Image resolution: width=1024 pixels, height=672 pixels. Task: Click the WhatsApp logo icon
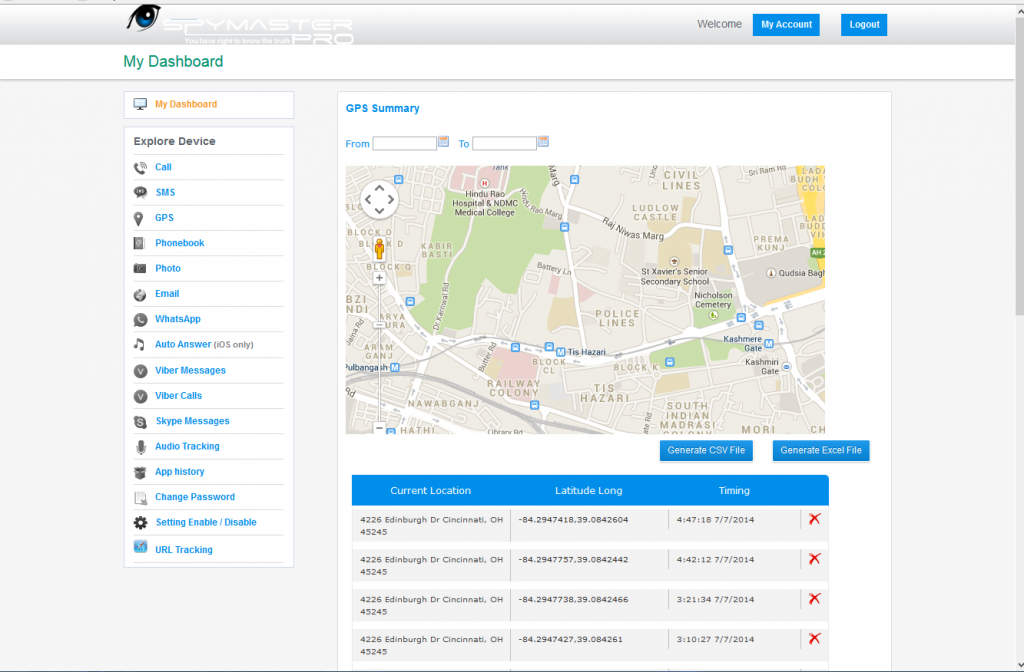pyautogui.click(x=140, y=319)
